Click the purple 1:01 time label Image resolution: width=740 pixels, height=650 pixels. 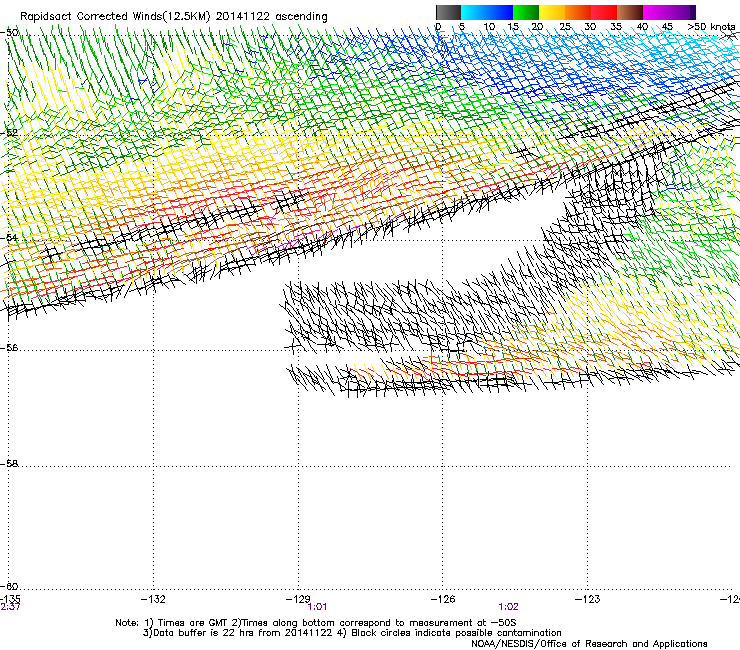(317, 607)
